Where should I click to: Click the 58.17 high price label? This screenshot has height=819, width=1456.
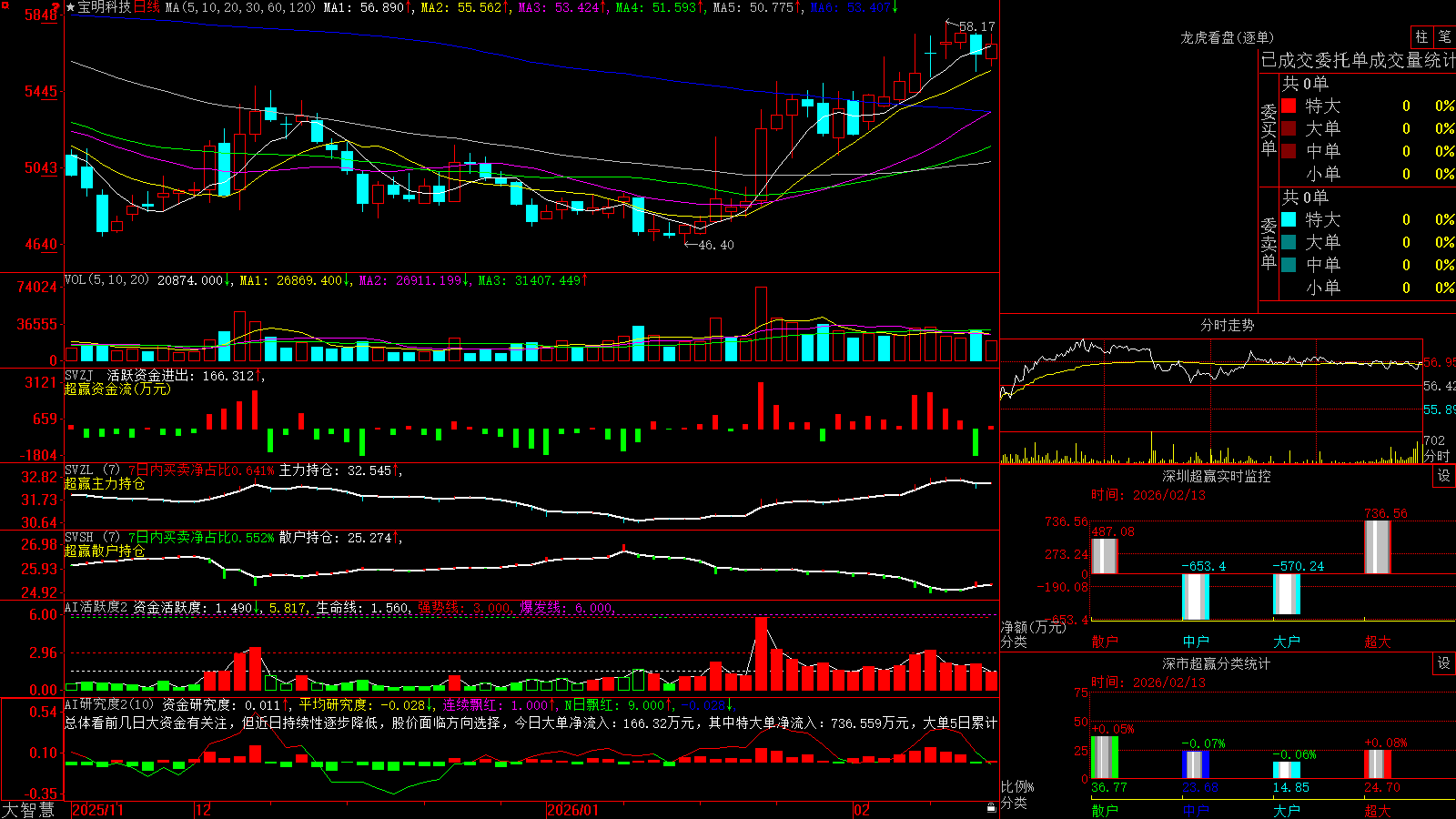pyautogui.click(x=977, y=26)
